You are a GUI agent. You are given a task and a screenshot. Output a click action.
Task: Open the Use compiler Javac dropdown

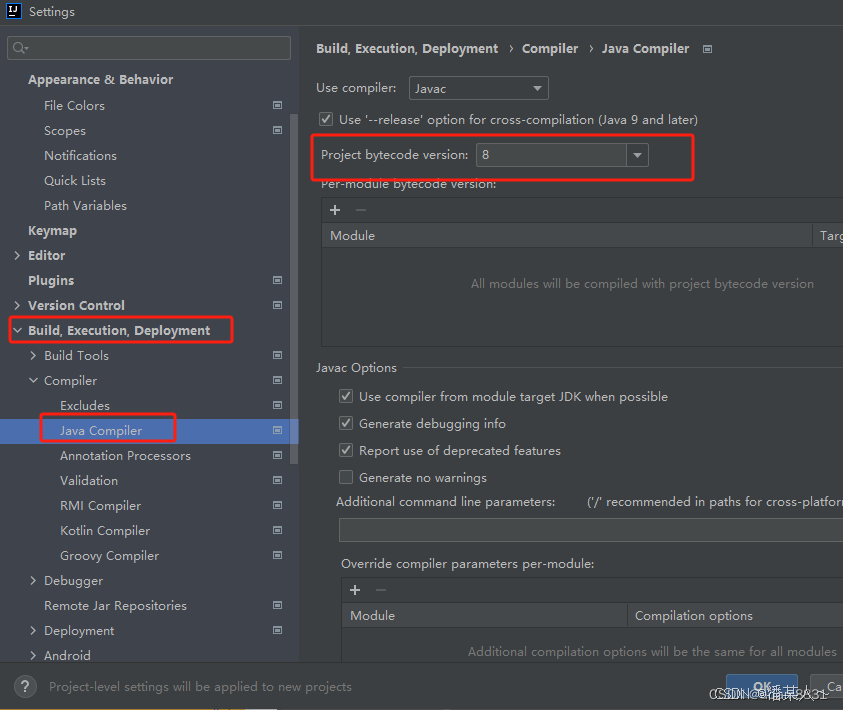(x=478, y=88)
